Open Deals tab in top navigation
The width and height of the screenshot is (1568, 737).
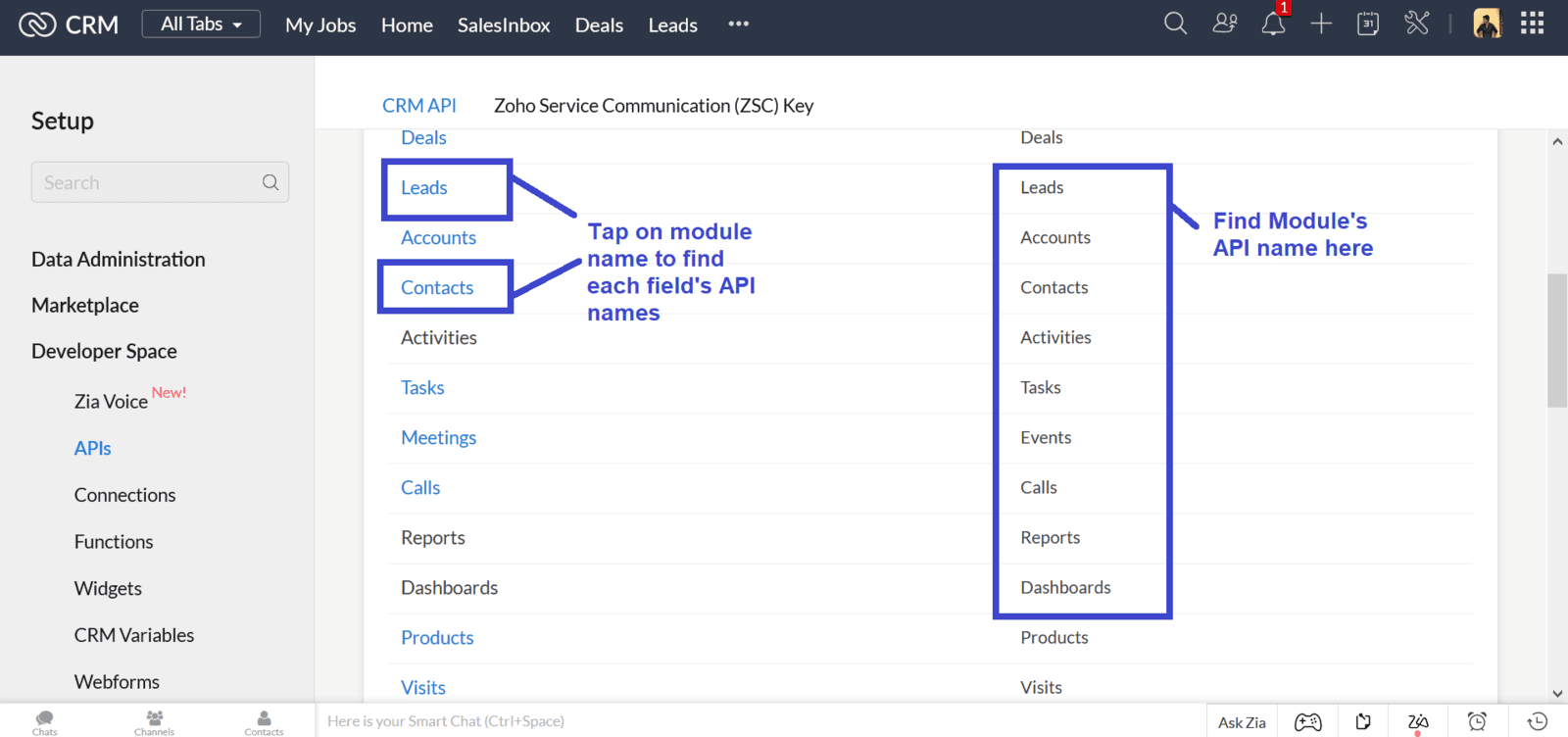pyautogui.click(x=599, y=25)
